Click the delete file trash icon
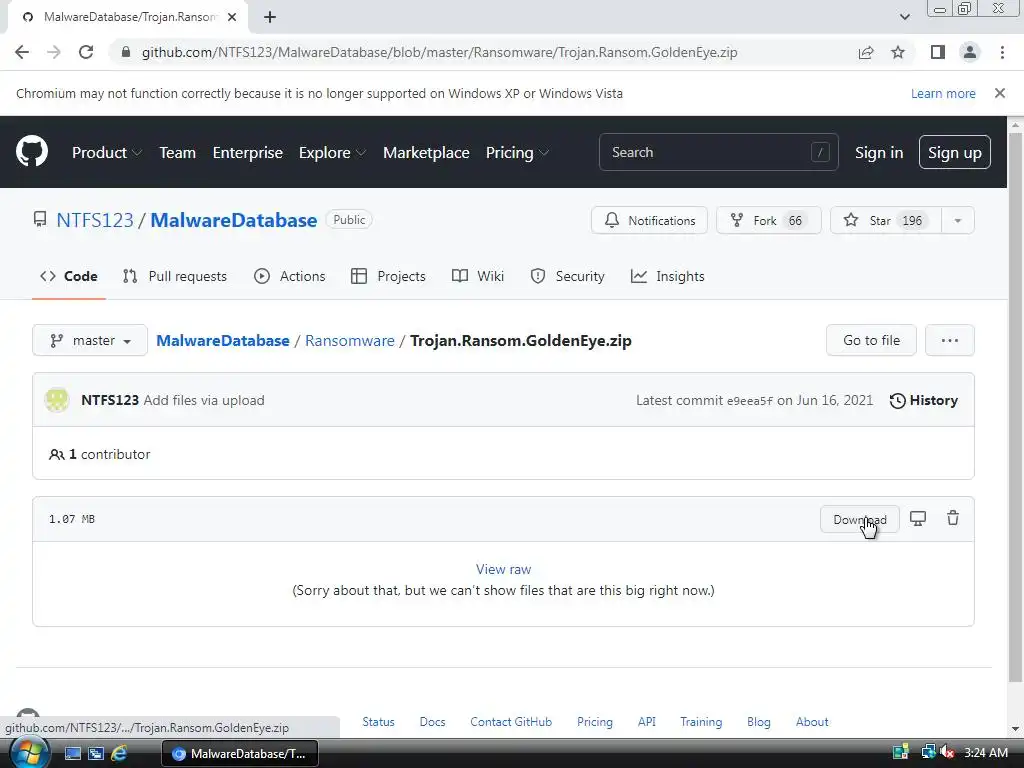Image resolution: width=1024 pixels, height=768 pixels. pos(953,519)
